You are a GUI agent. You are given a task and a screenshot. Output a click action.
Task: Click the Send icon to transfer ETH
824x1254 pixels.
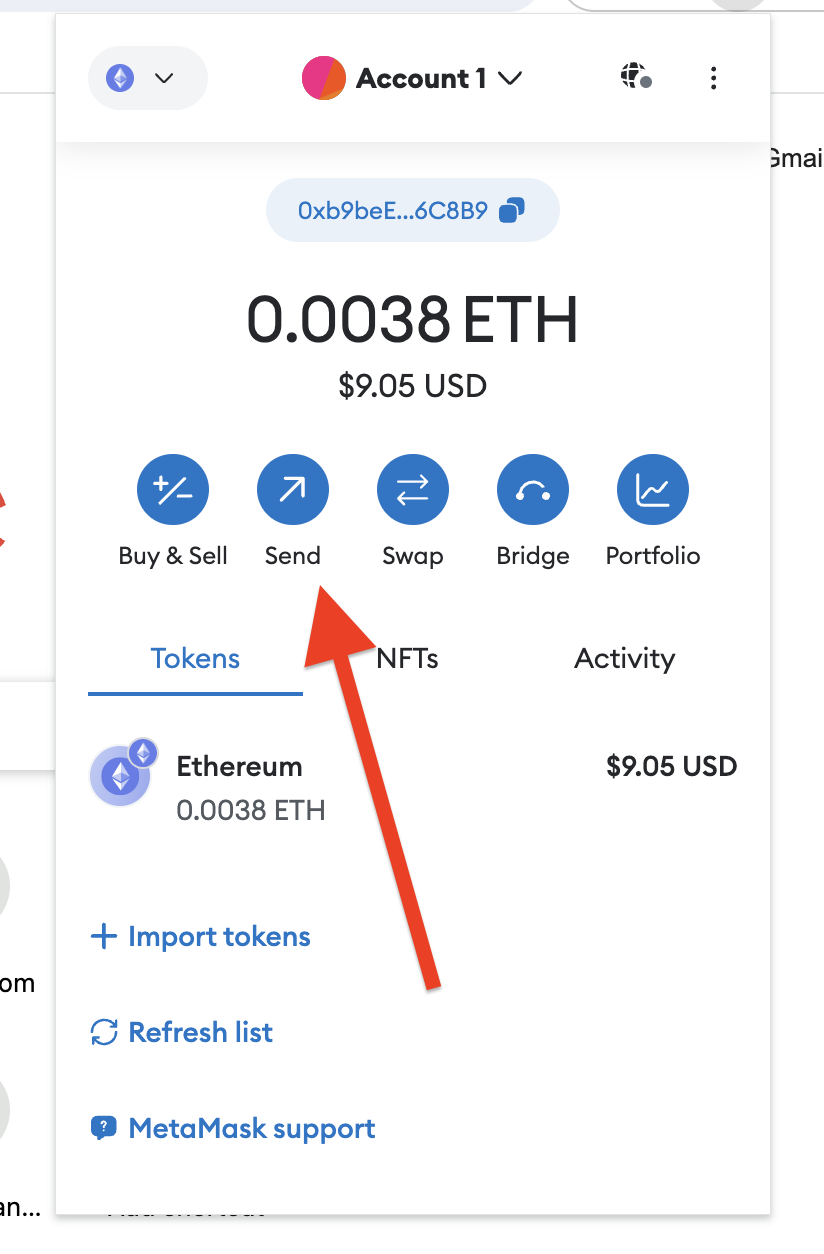coord(292,489)
